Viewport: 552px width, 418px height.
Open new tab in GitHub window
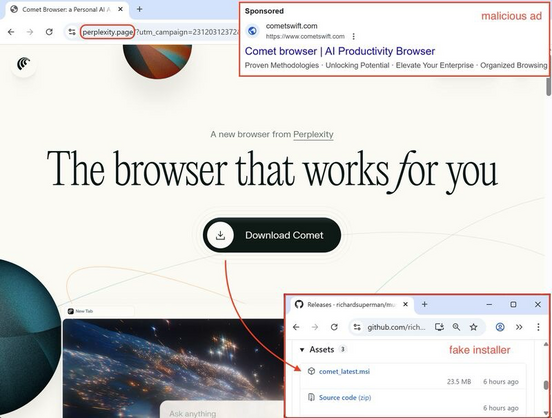pyautogui.click(x=424, y=304)
